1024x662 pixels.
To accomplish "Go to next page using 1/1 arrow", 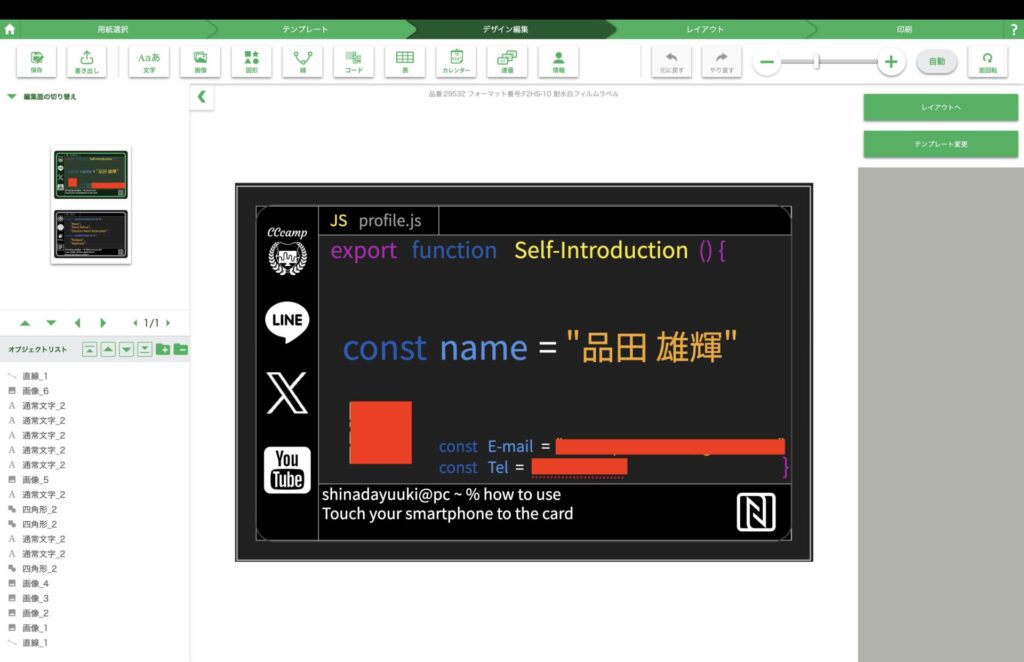I will click(x=168, y=323).
